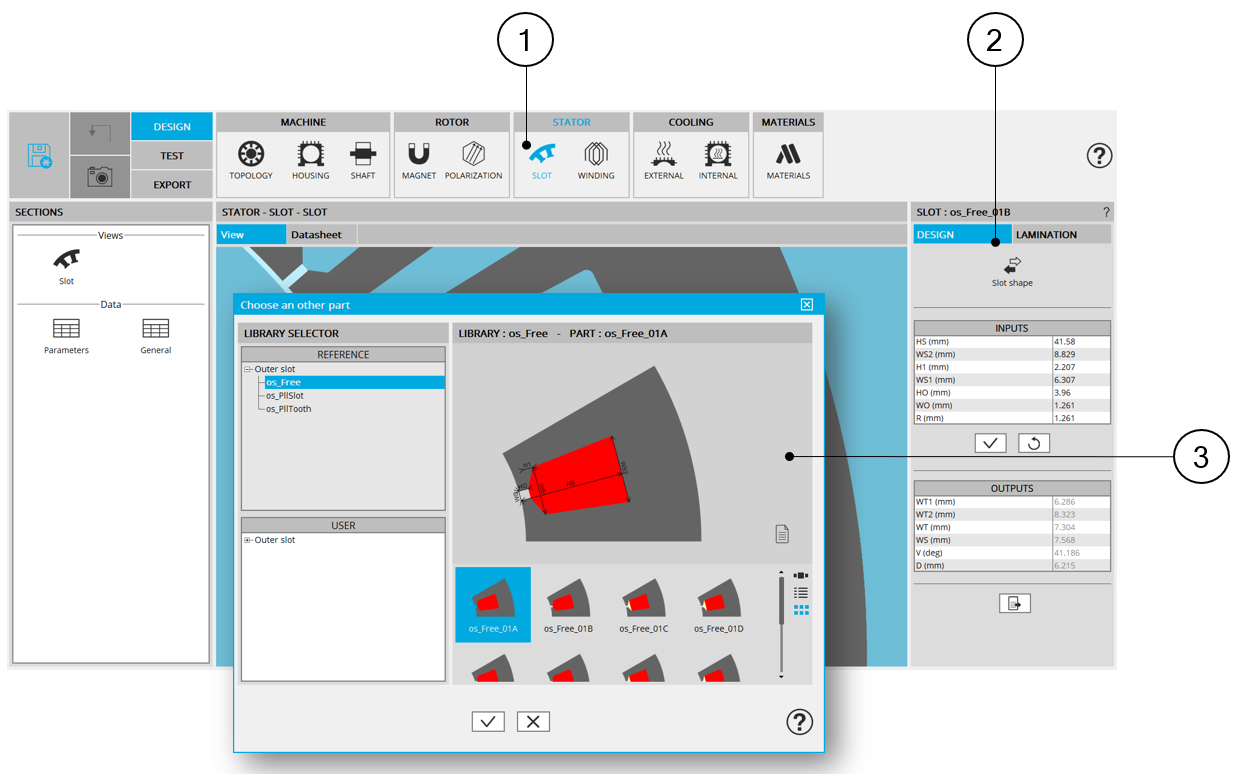Viewport: 1242px width, 774px height.
Task: Click the HS (mm) input value
Action: click(1080, 342)
